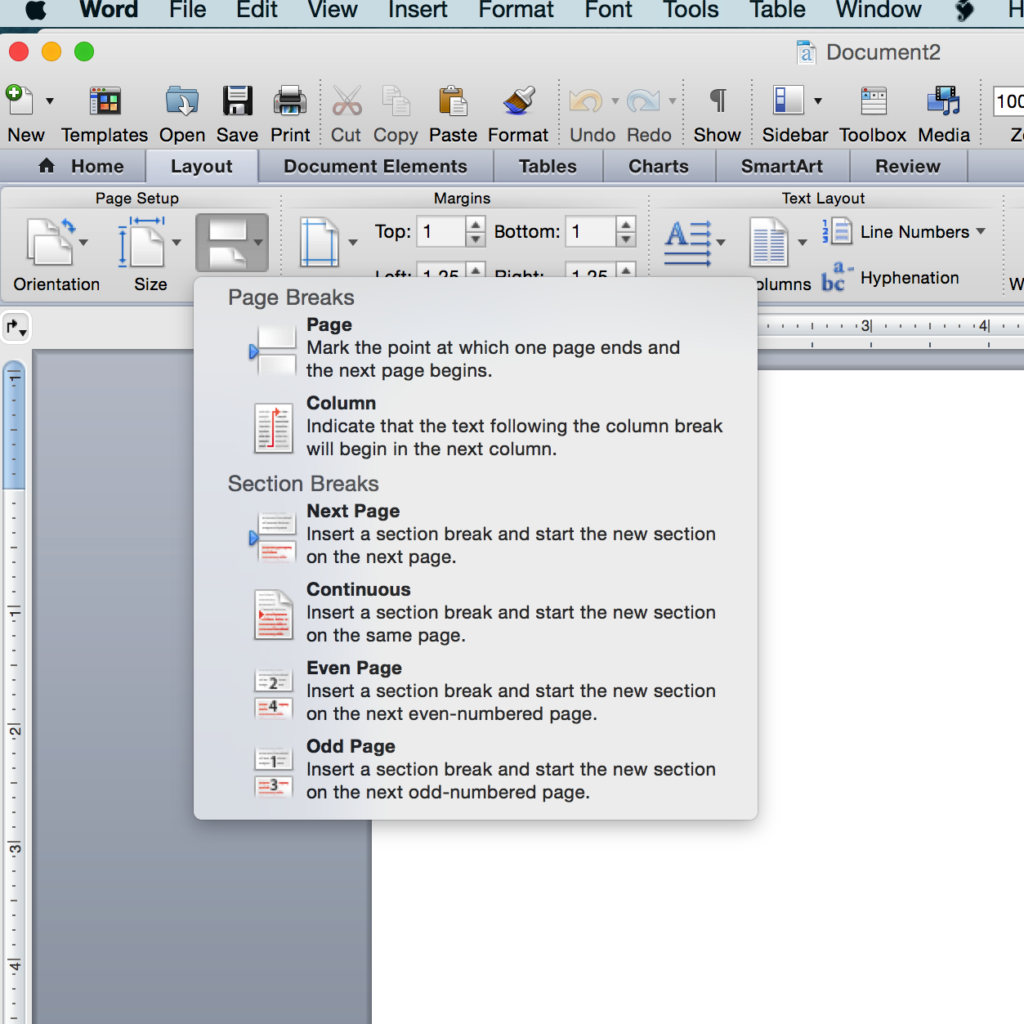Select Even Page section break icon
1024x1024 pixels.
(x=273, y=694)
